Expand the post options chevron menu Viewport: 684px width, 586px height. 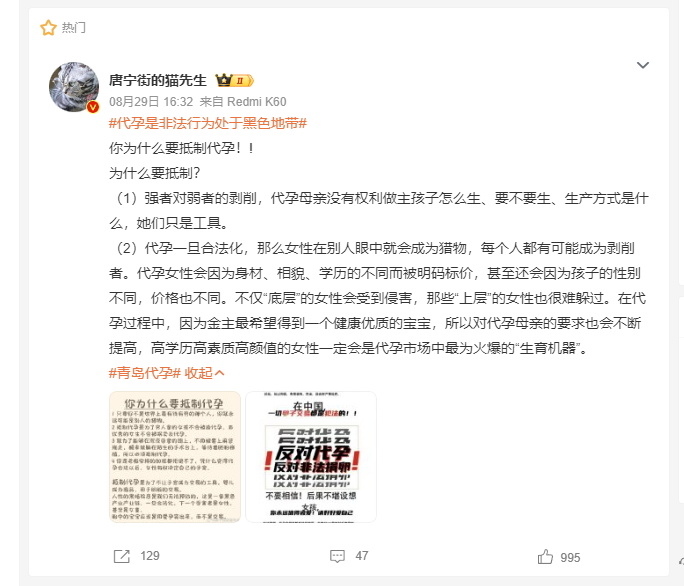point(643,65)
